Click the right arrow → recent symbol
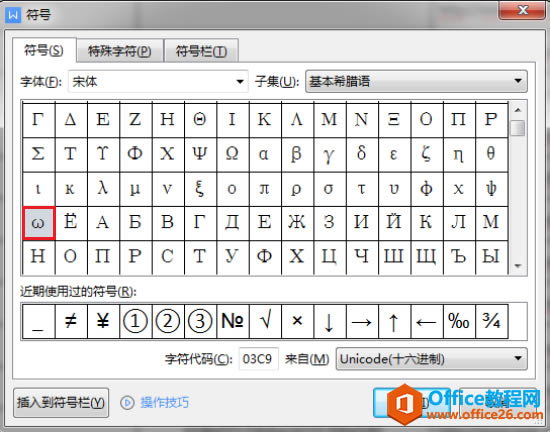 362,321
